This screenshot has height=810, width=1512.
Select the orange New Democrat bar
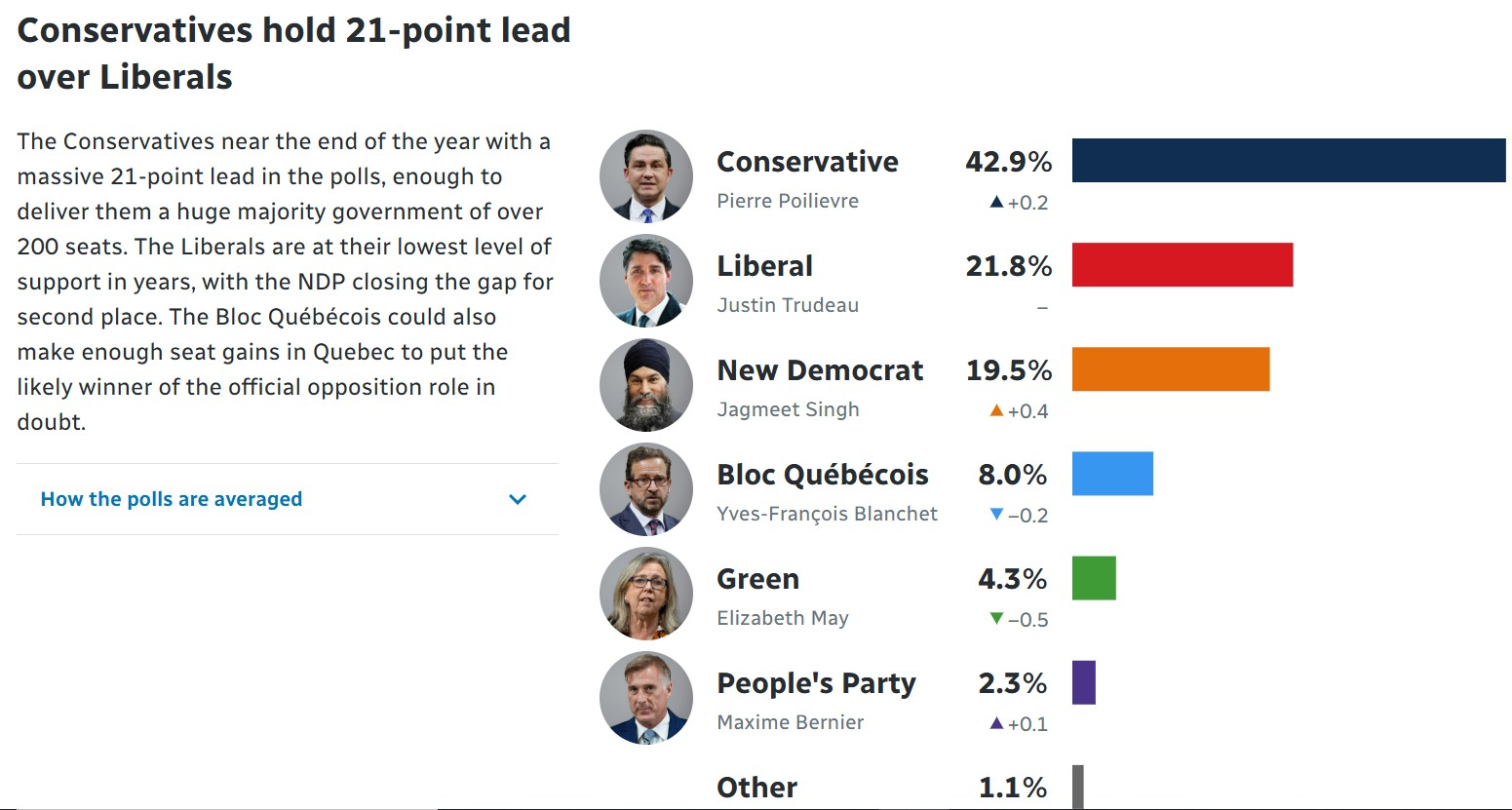tap(1170, 369)
